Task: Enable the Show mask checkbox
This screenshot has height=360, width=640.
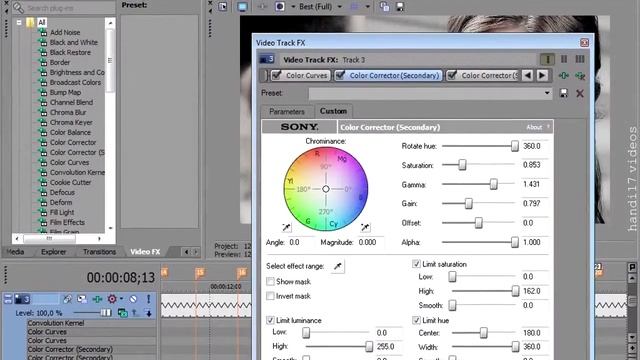Action: (270, 282)
